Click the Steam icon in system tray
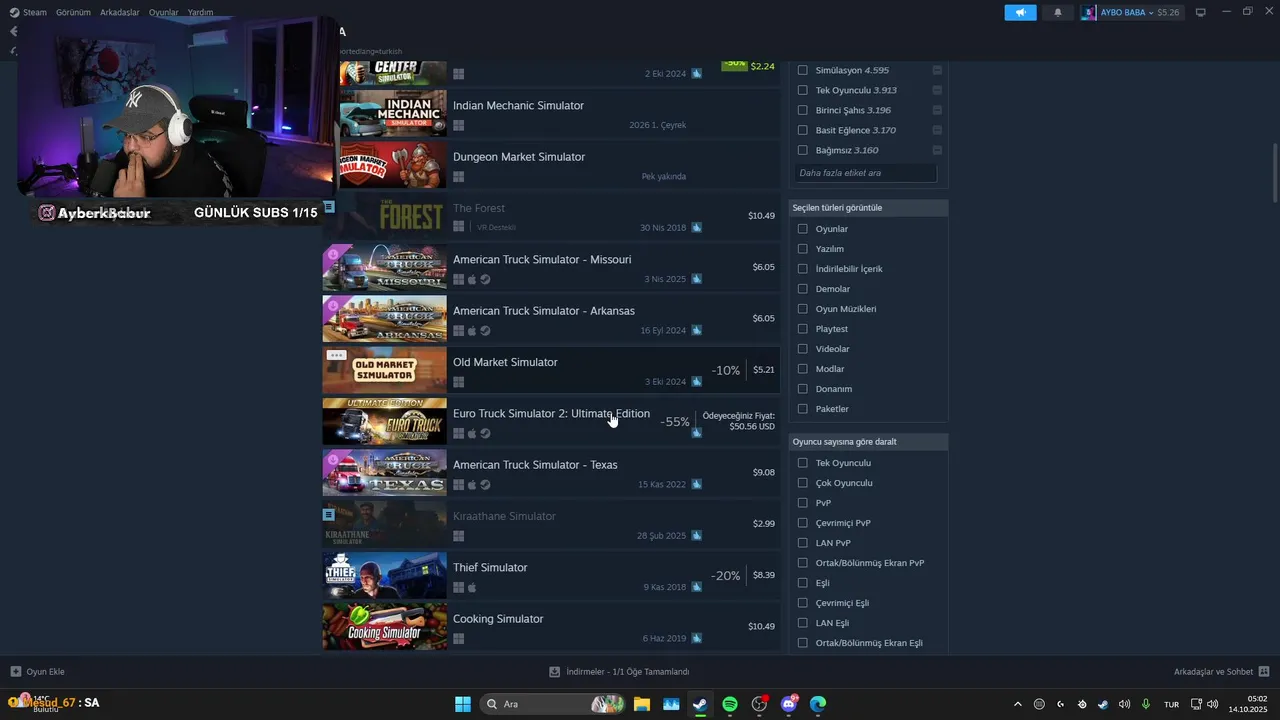This screenshot has width=1280, height=720. point(1103,704)
